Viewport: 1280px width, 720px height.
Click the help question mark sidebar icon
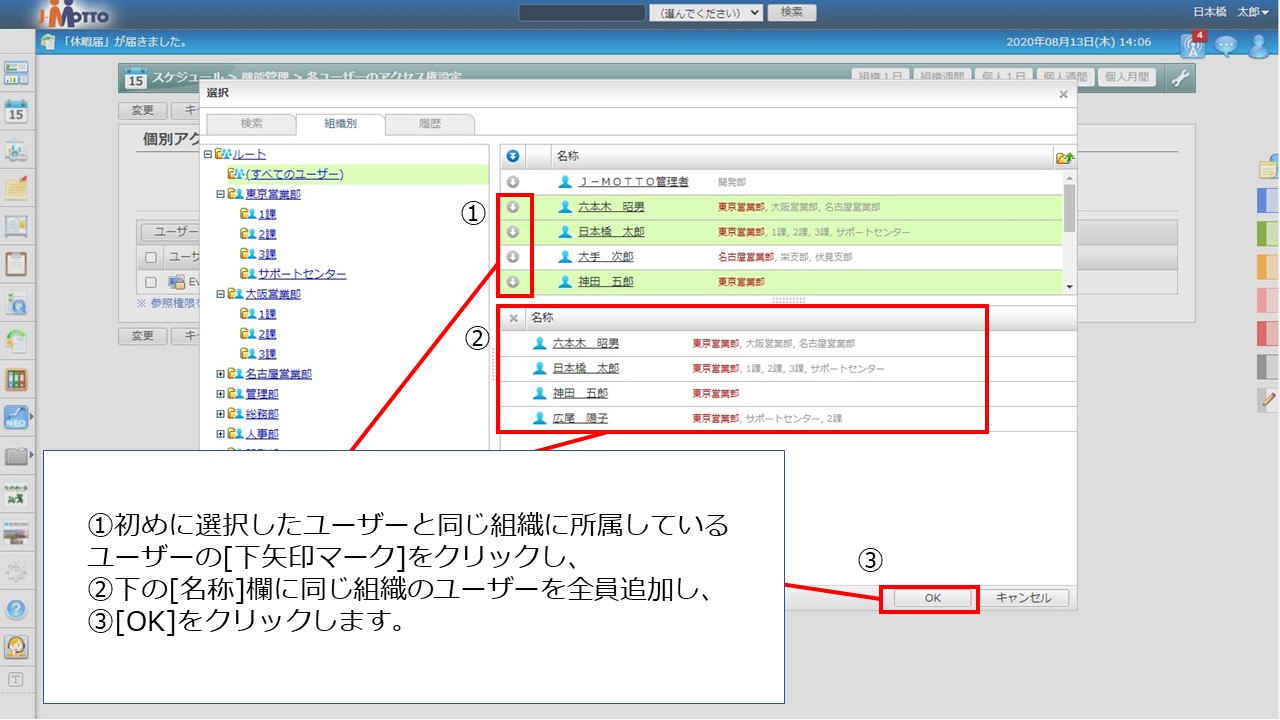click(x=16, y=608)
